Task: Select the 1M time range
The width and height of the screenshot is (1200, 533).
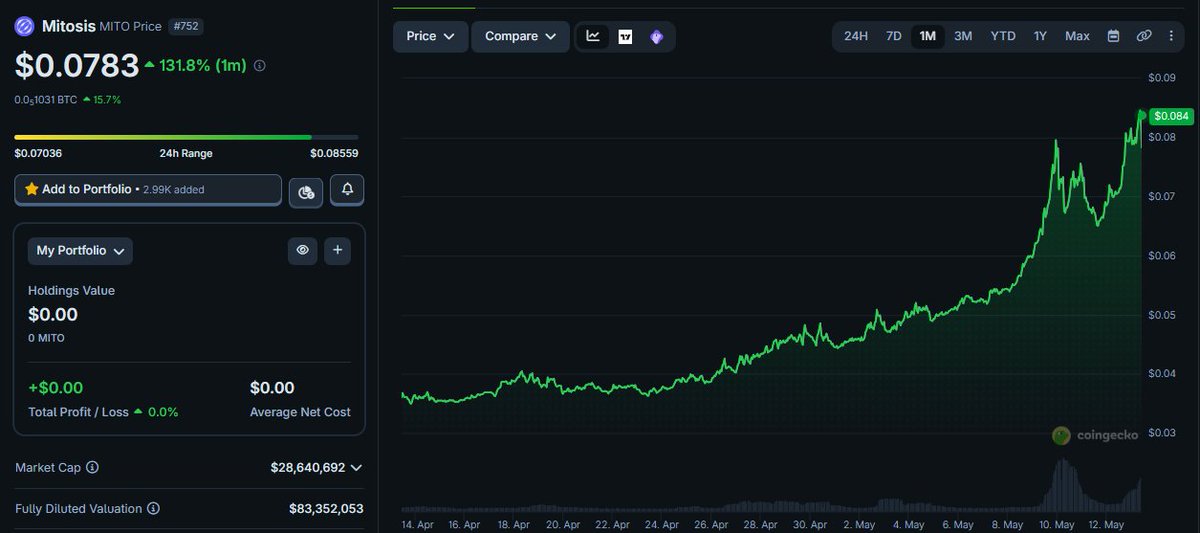Action: point(928,36)
